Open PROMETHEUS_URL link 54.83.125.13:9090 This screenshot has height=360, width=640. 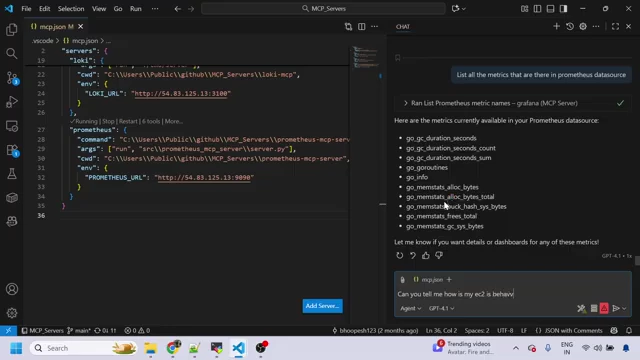tap(204, 178)
